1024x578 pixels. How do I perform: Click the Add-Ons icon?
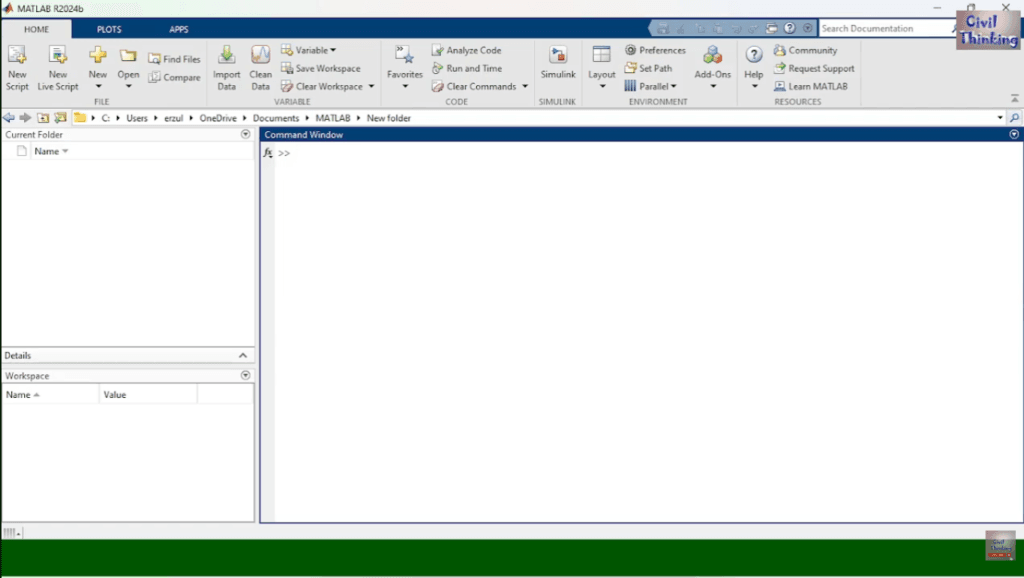coord(713,62)
